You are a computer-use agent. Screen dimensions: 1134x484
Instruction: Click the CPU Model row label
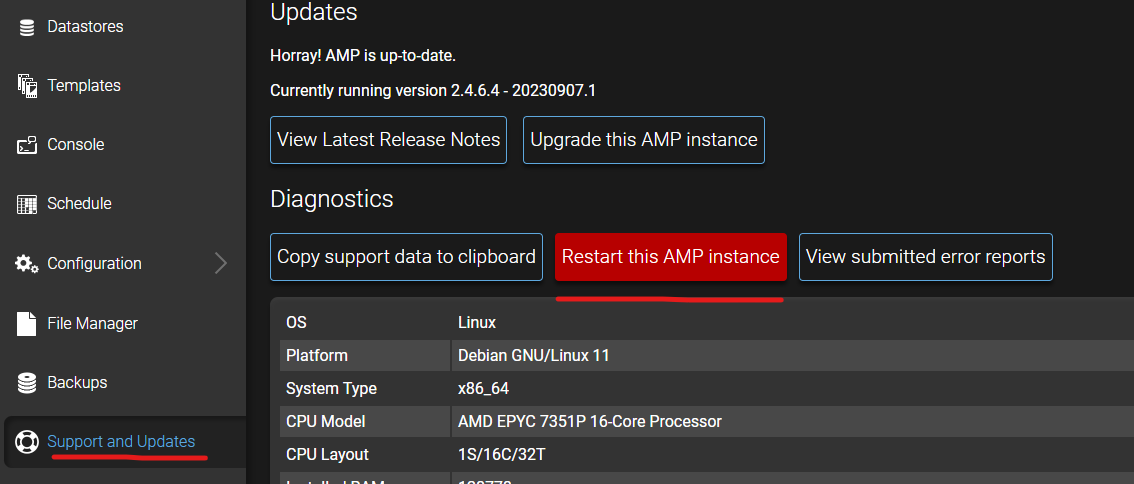pyautogui.click(x=325, y=421)
